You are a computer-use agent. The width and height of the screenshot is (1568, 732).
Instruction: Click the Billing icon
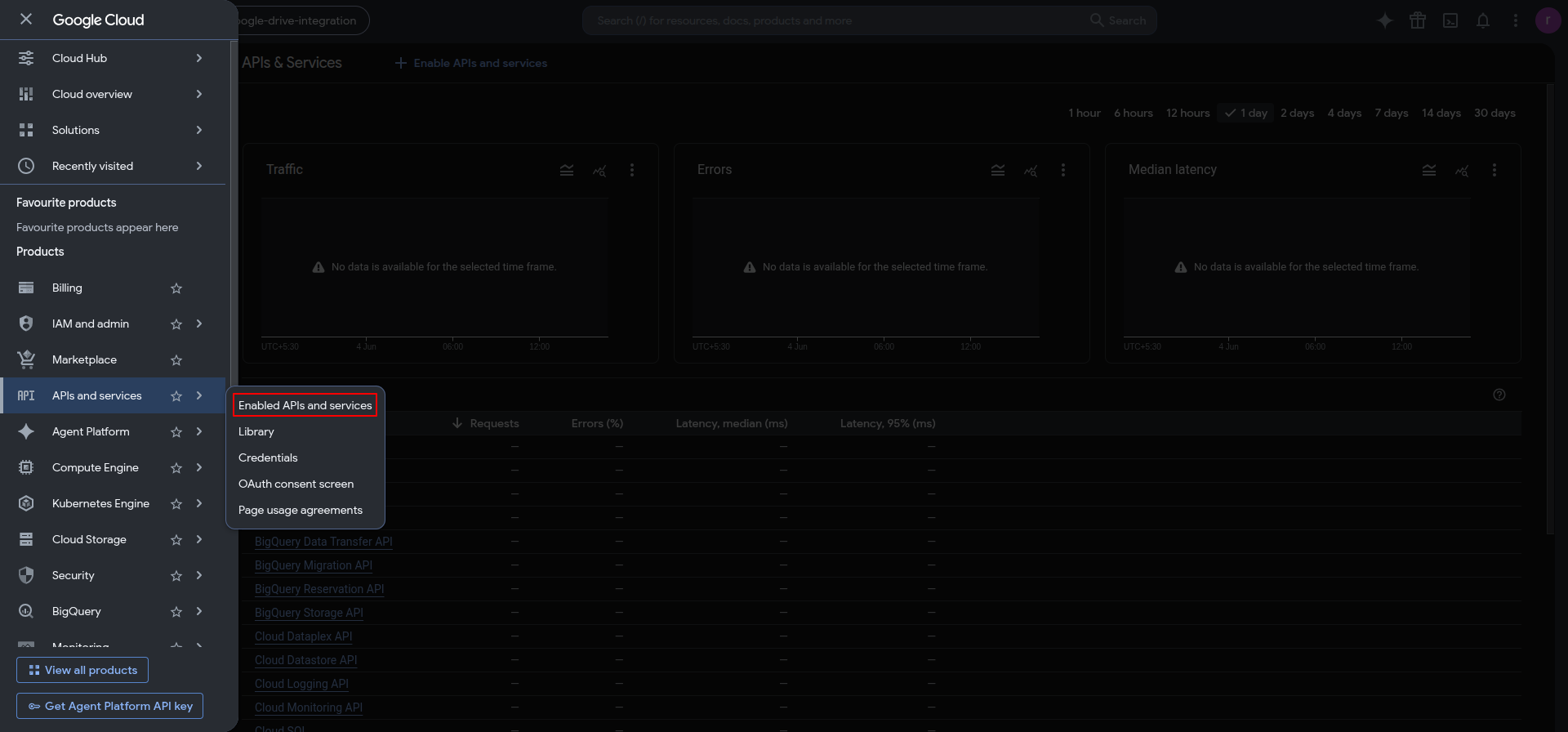26,288
